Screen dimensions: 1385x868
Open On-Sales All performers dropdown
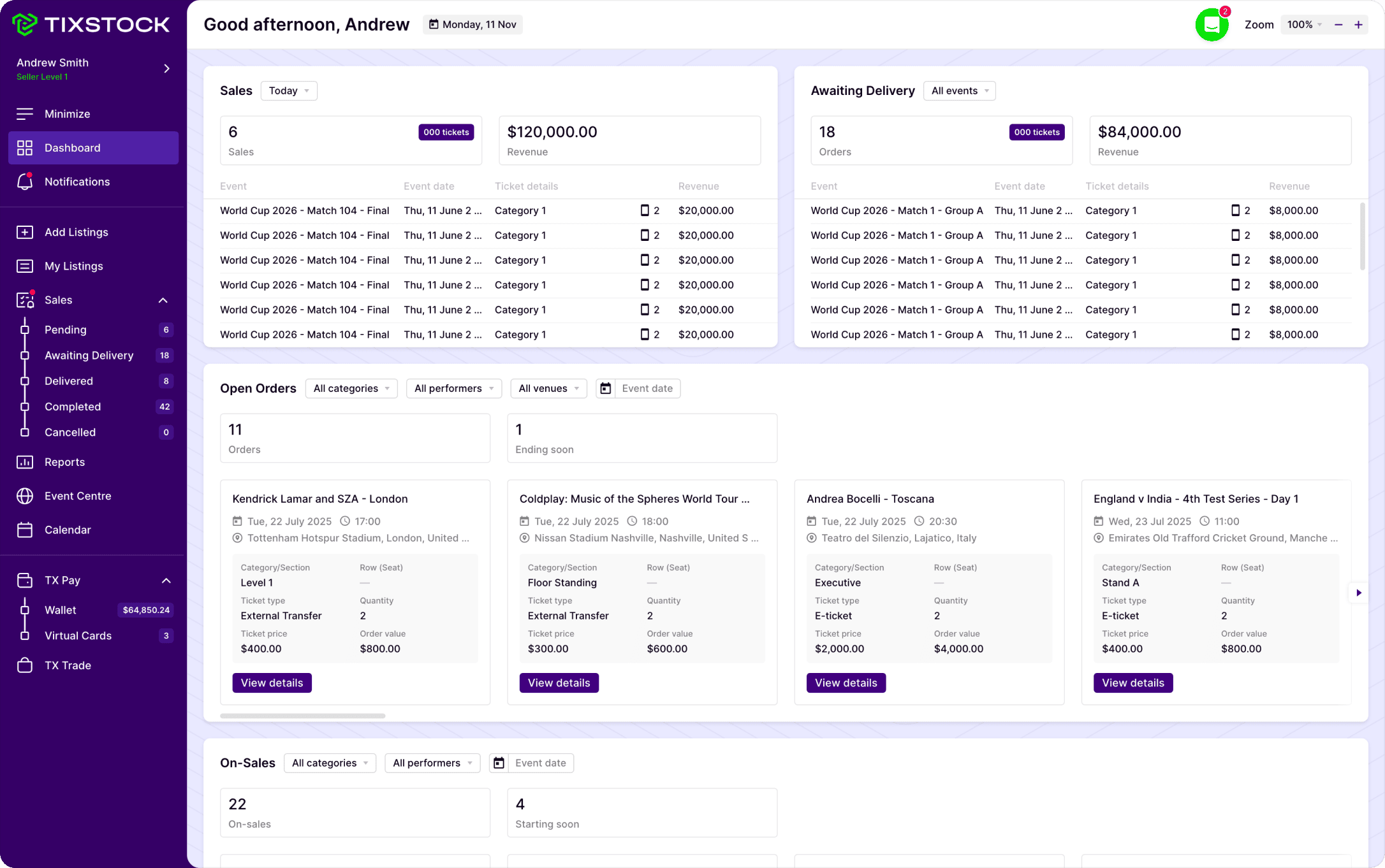432,763
